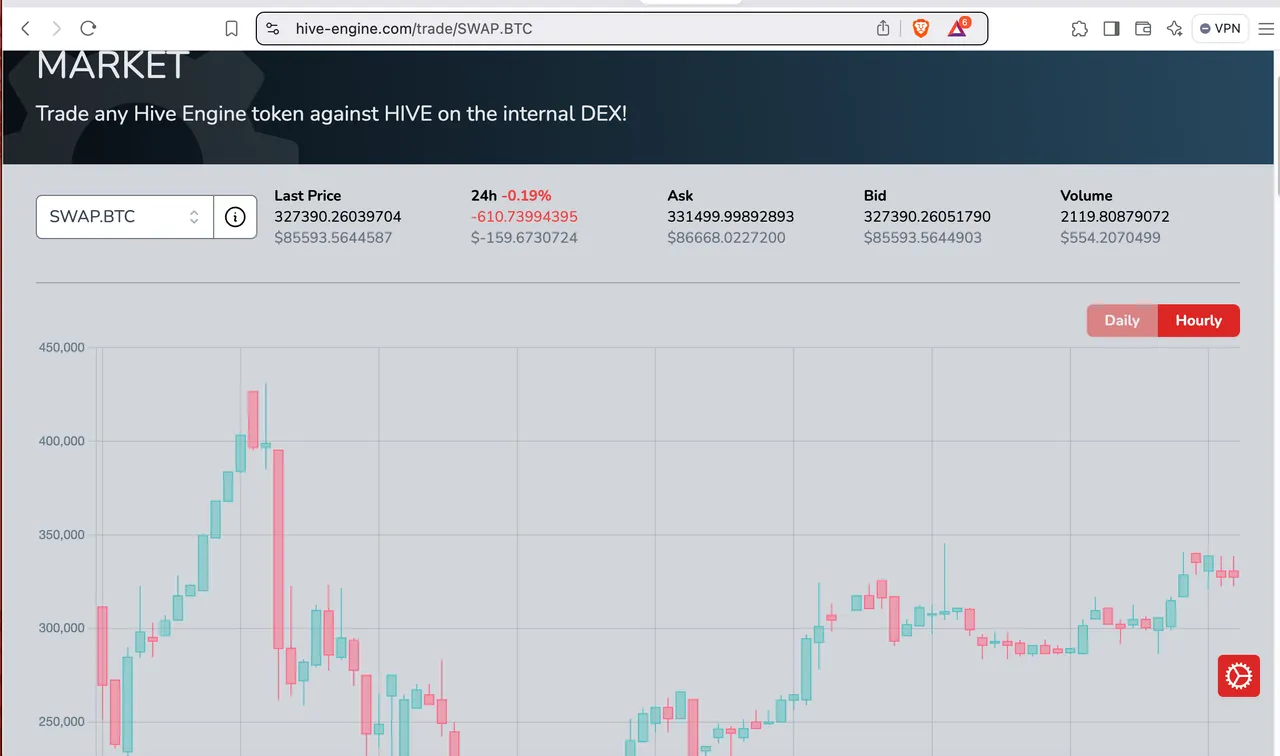The image size is (1280, 756).
Task: Switch chart to Daily view
Action: point(1122,321)
